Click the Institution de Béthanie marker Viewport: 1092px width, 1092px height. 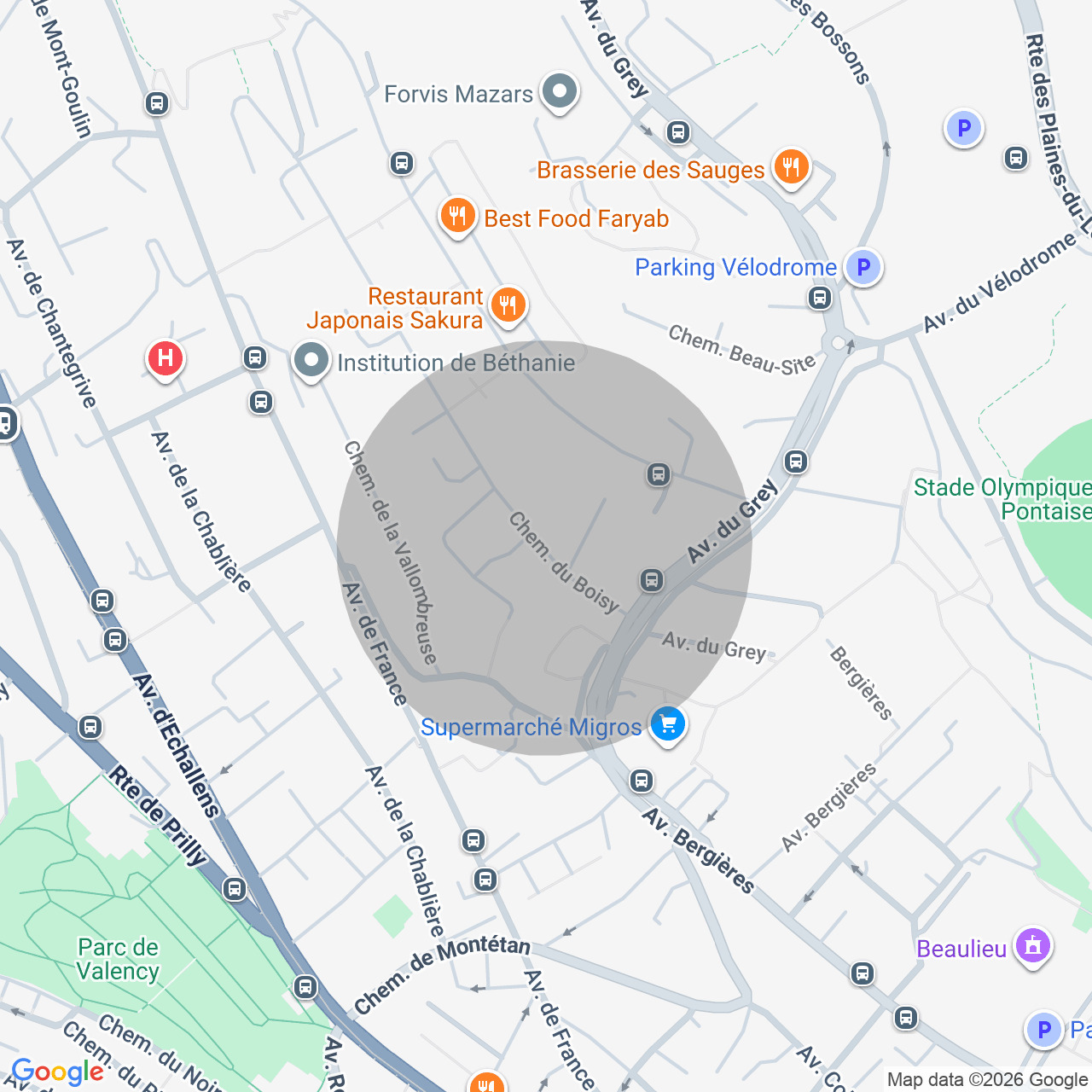click(x=311, y=362)
